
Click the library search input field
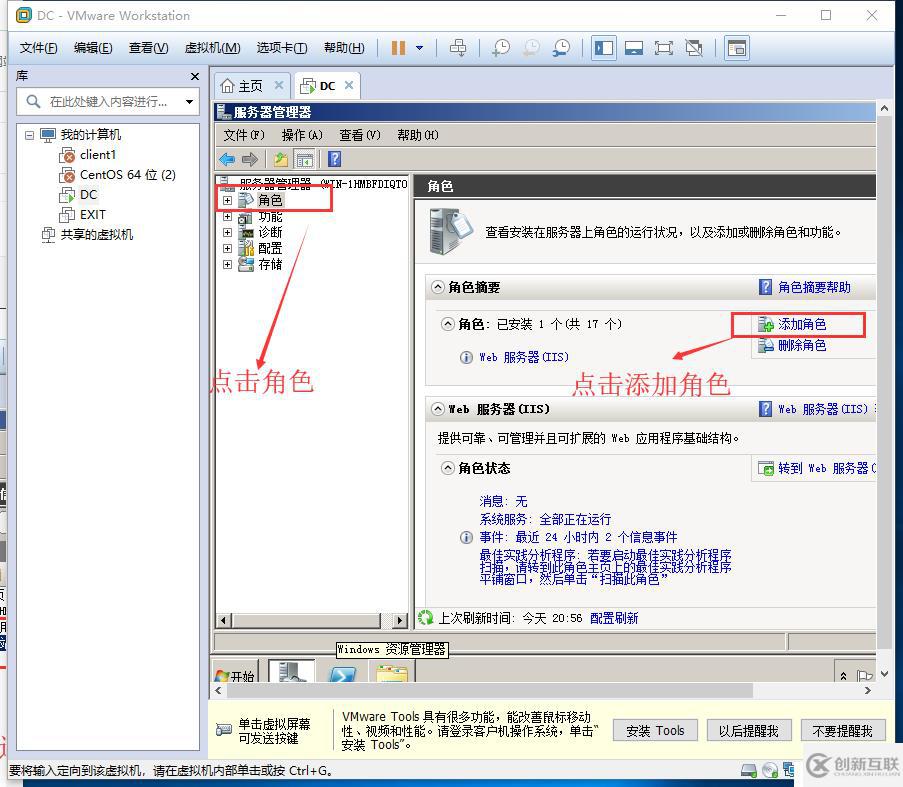click(x=108, y=102)
